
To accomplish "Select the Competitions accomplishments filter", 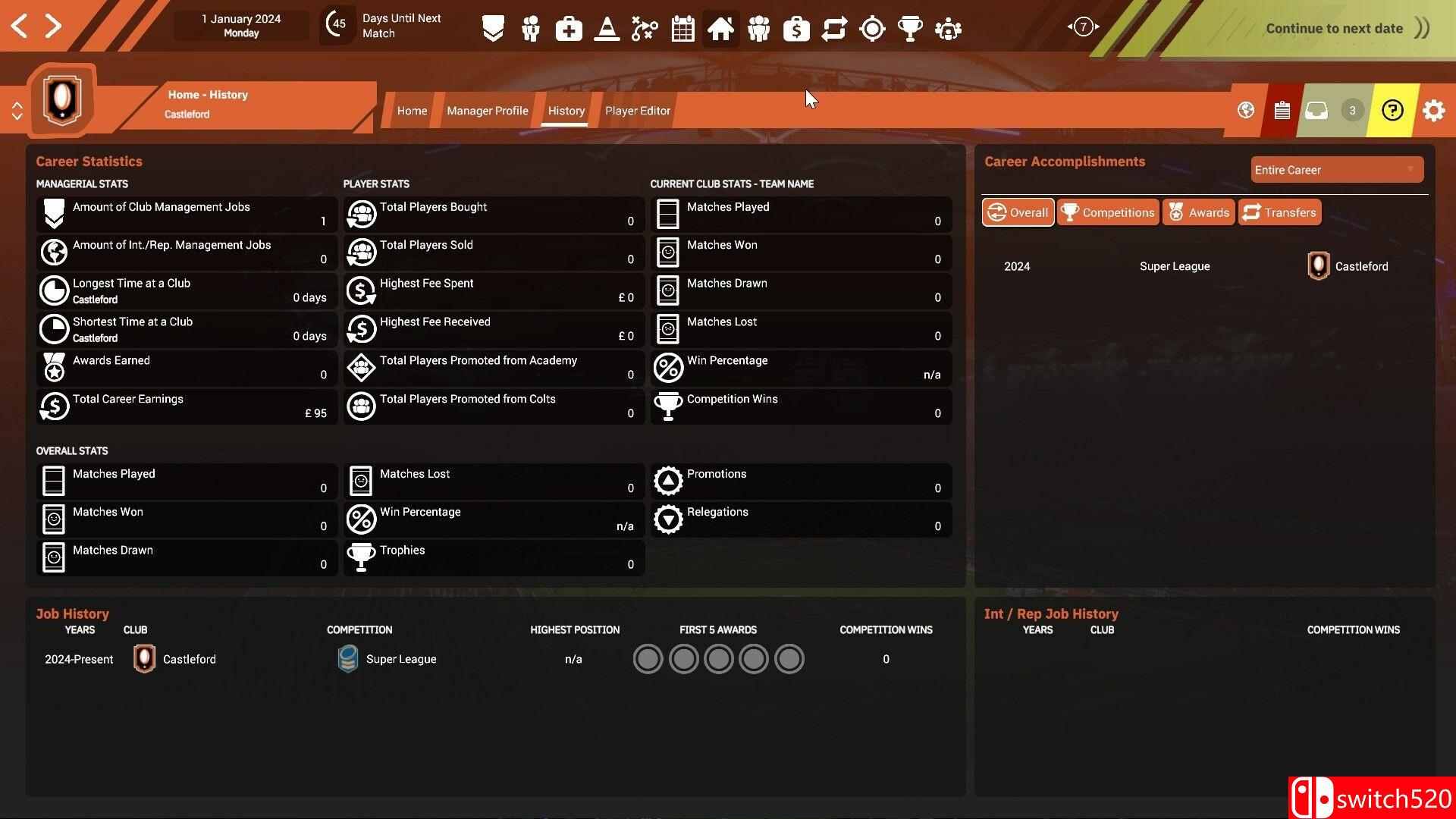I will point(1108,212).
